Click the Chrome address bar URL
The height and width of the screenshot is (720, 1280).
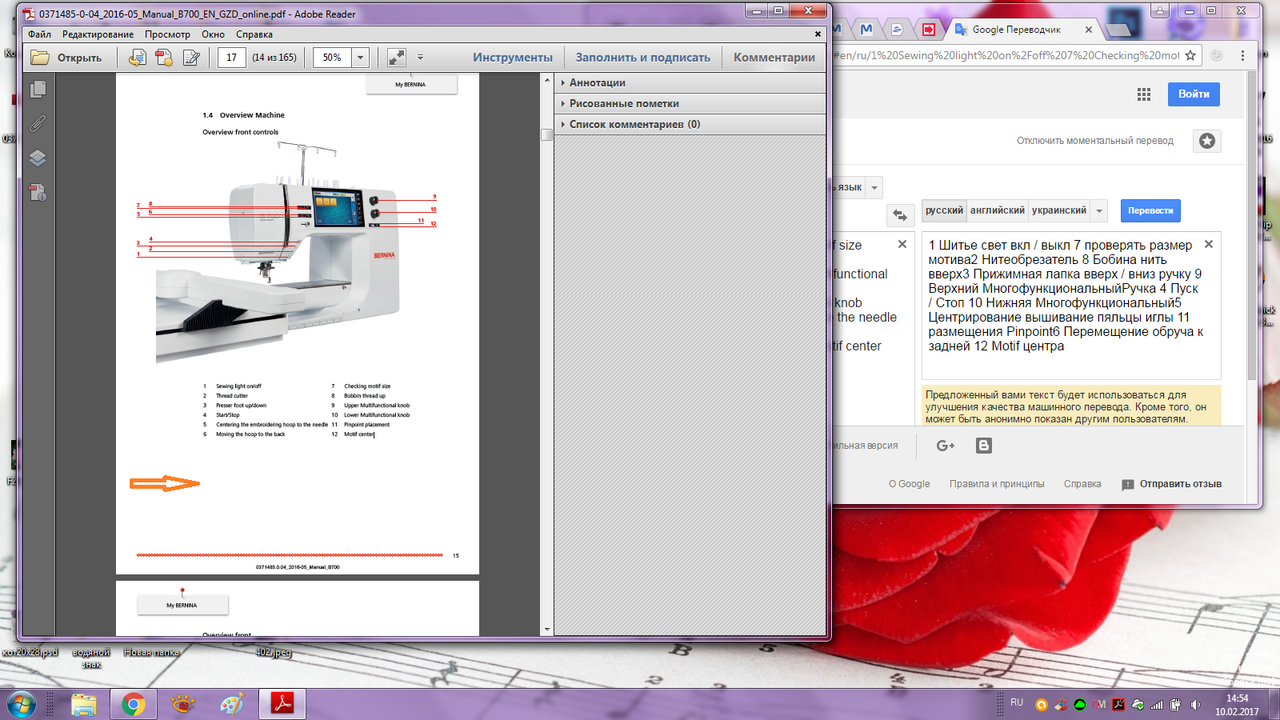pos(1005,55)
